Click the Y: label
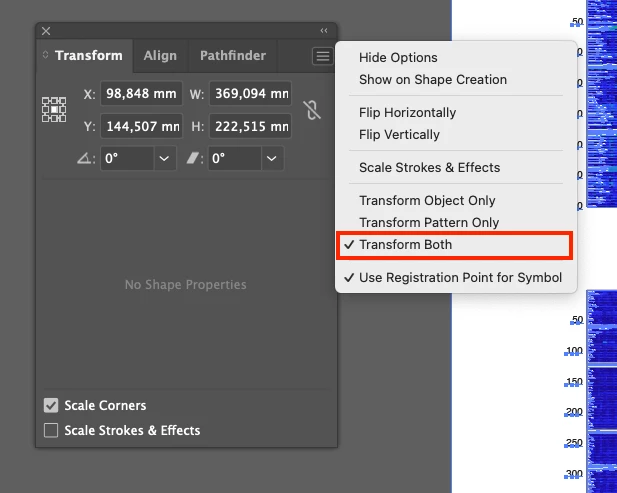This screenshot has width=617, height=493. pyautogui.click(x=89, y=127)
